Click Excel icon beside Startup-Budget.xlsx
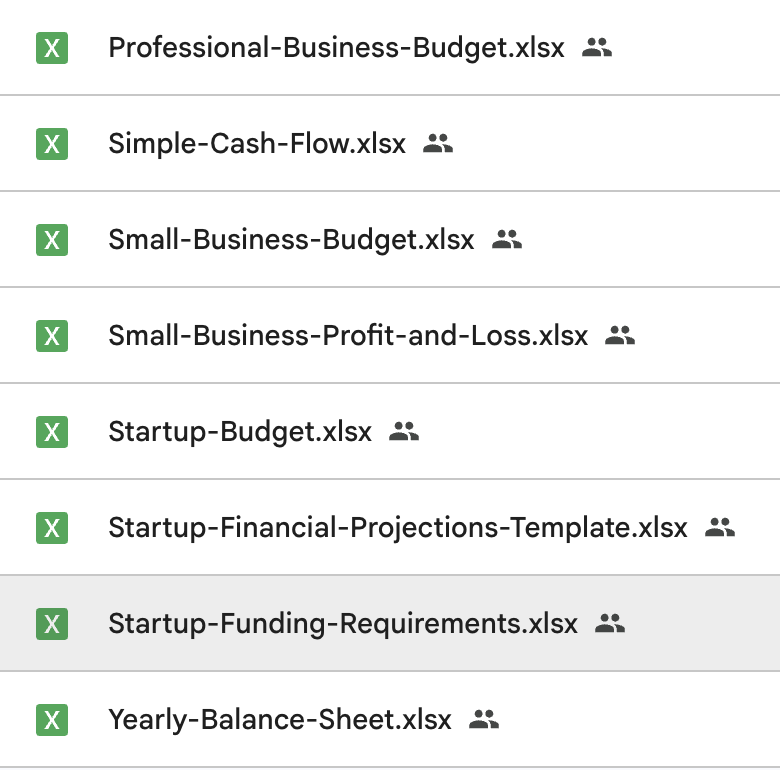780x770 pixels. pos(52,432)
